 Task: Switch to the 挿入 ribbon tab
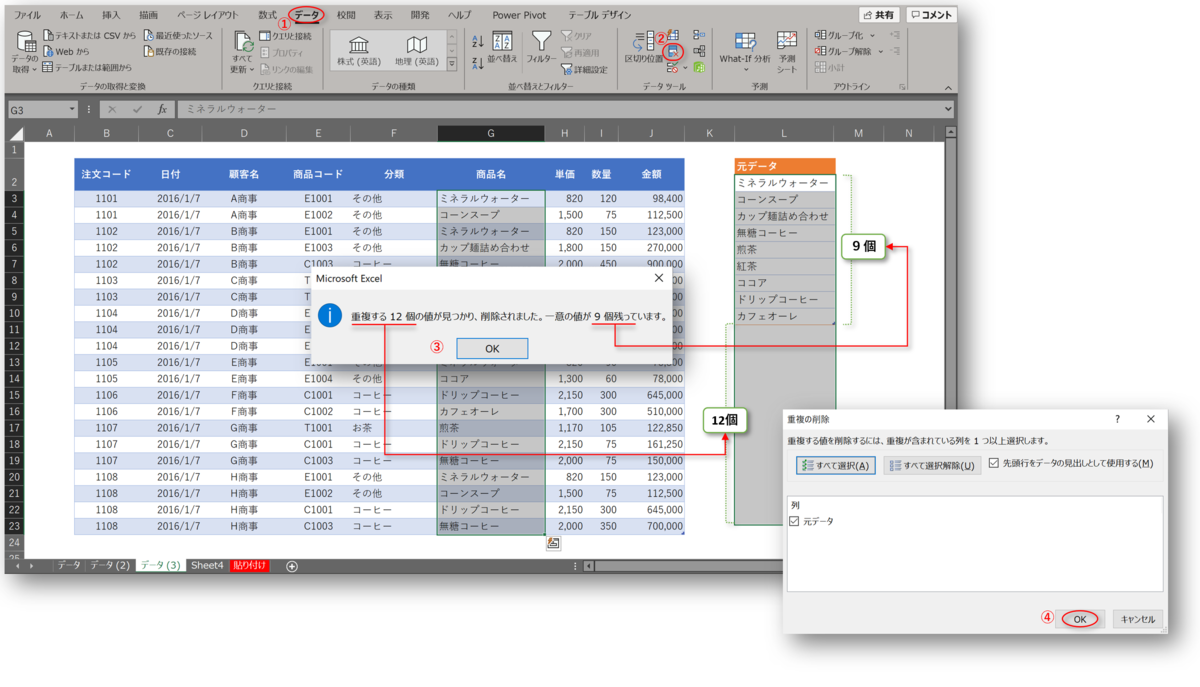point(111,15)
